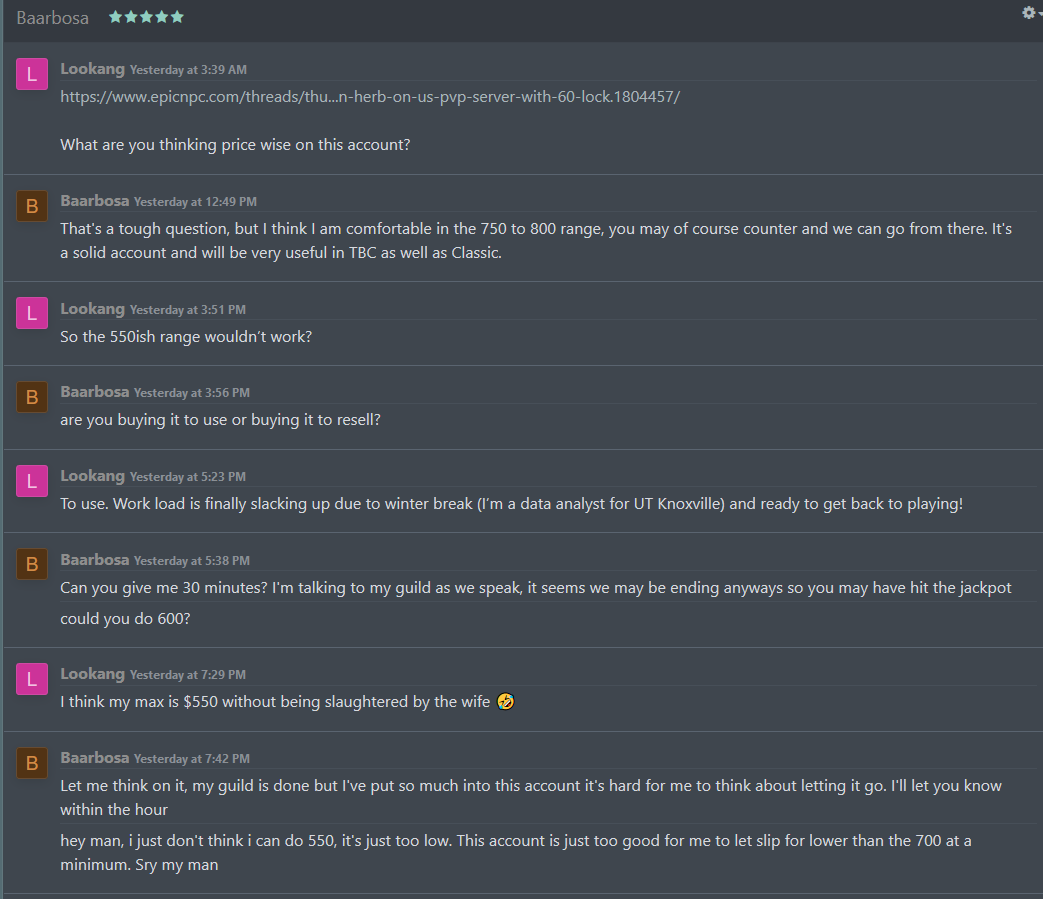
Task: Click Baarbosa's avatar on the 7:42 PM message
Action: [x=32, y=763]
